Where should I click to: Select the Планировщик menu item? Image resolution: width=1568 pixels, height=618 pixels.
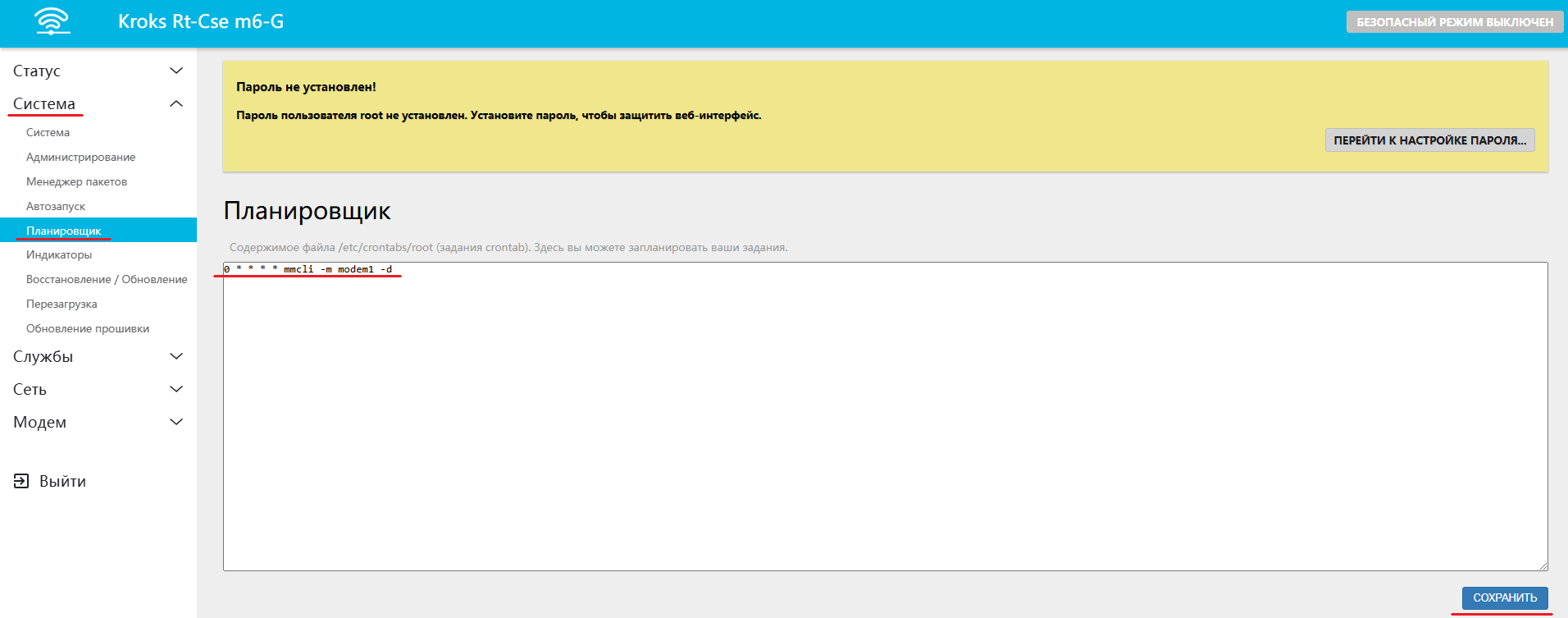[63, 231]
